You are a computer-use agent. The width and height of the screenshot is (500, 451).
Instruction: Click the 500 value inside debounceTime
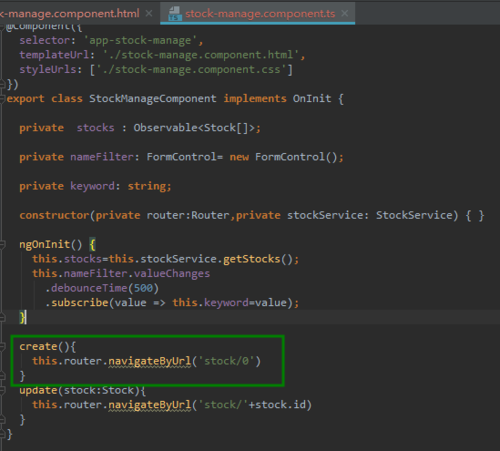coord(143,288)
